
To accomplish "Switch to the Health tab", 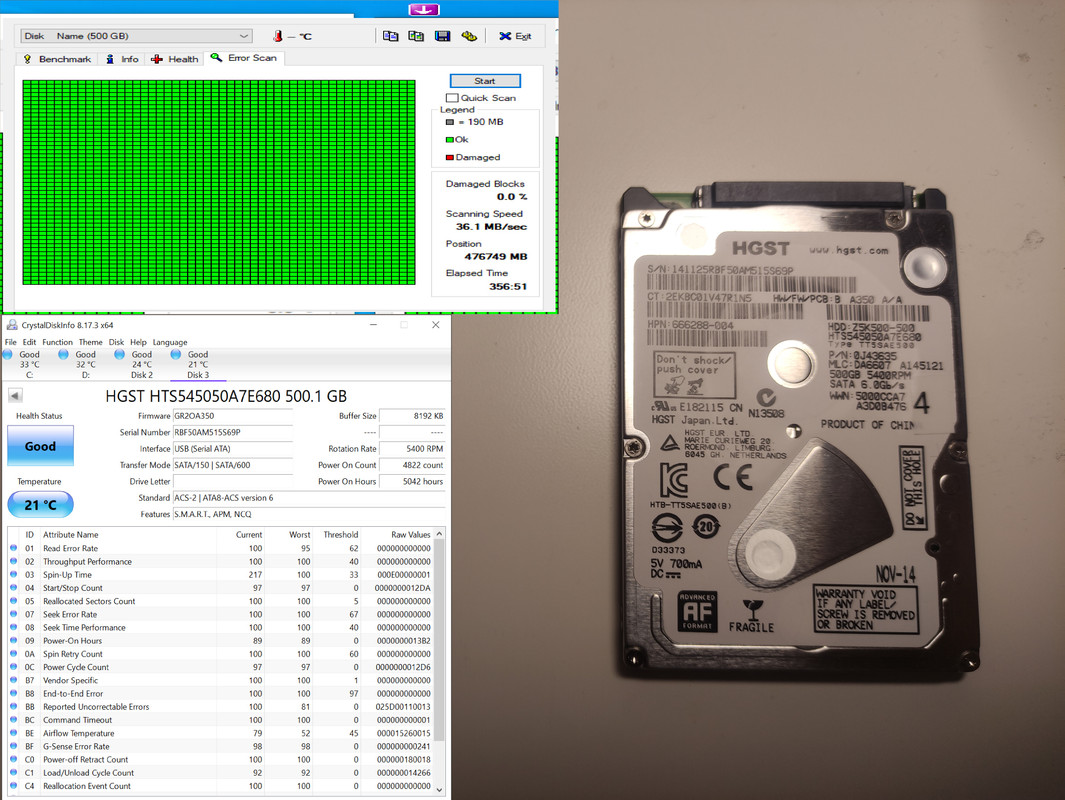I will [x=175, y=59].
